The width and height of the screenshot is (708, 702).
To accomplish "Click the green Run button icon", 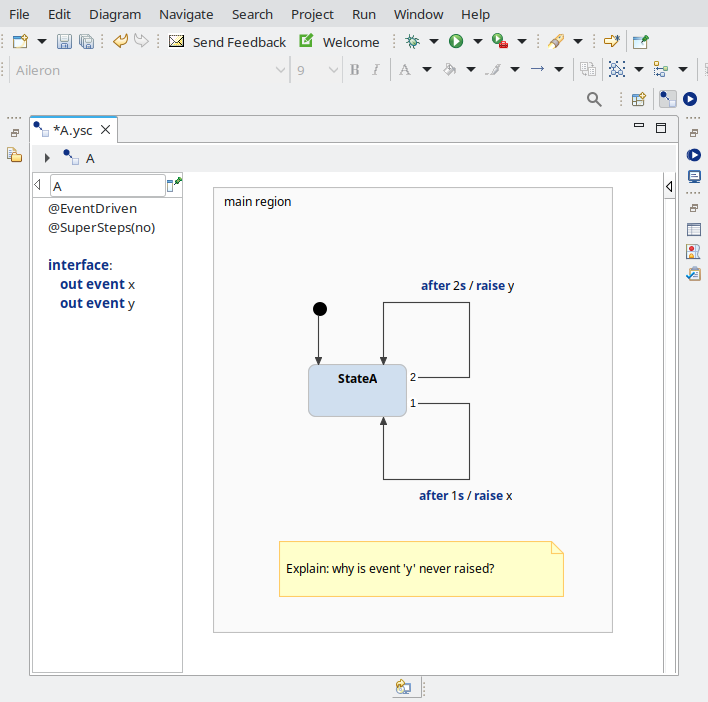I will (x=456, y=42).
